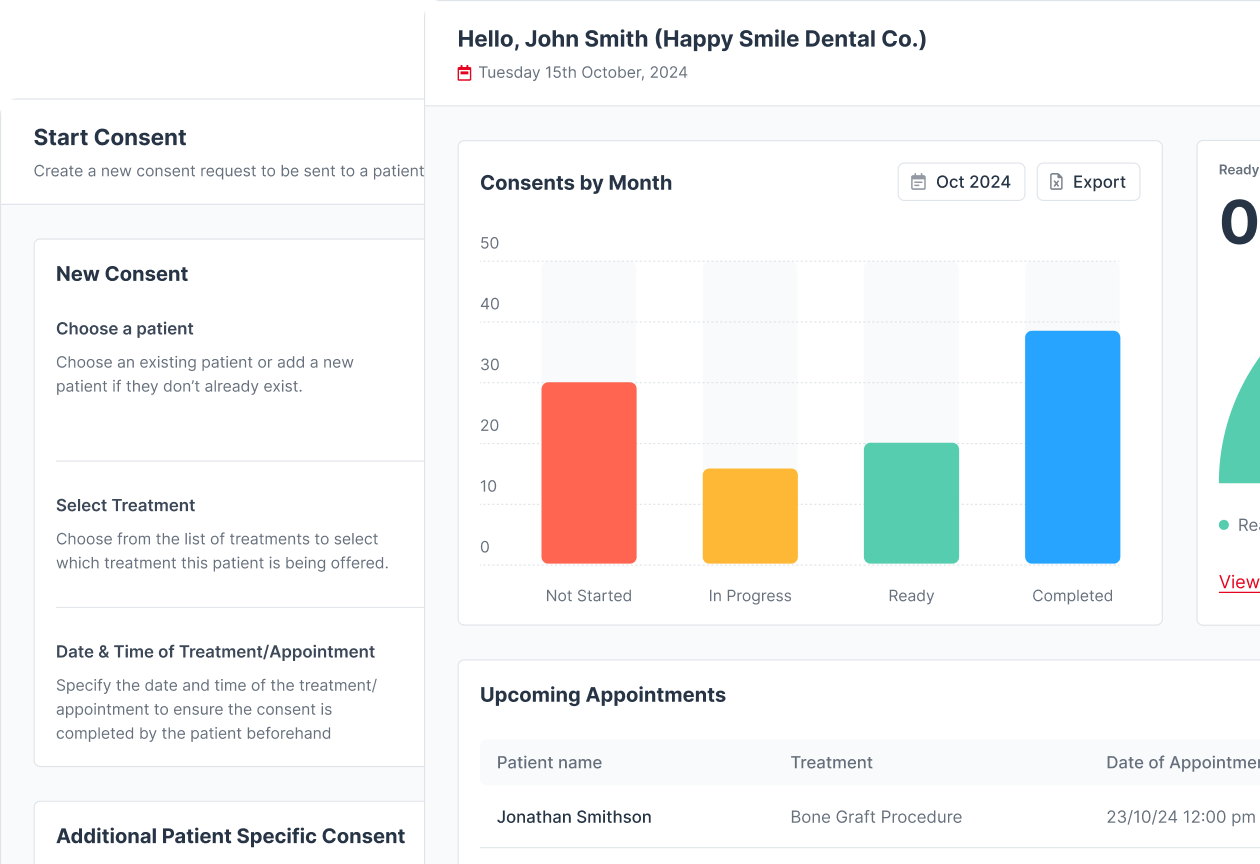Click the Additional Patient Specific Consent heading
1260x864 pixels.
(x=231, y=836)
